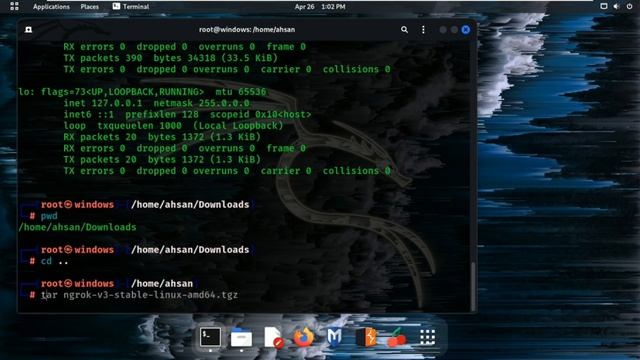Open the Applications menu
The width and height of the screenshot is (640, 360).
click(x=51, y=7)
